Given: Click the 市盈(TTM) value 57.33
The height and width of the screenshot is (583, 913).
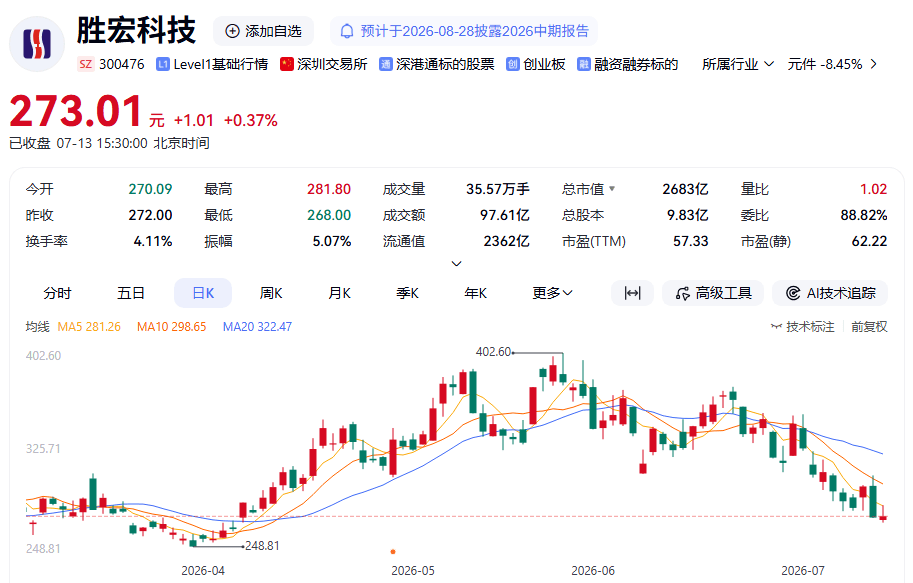Looking at the screenshot, I should [x=691, y=241].
